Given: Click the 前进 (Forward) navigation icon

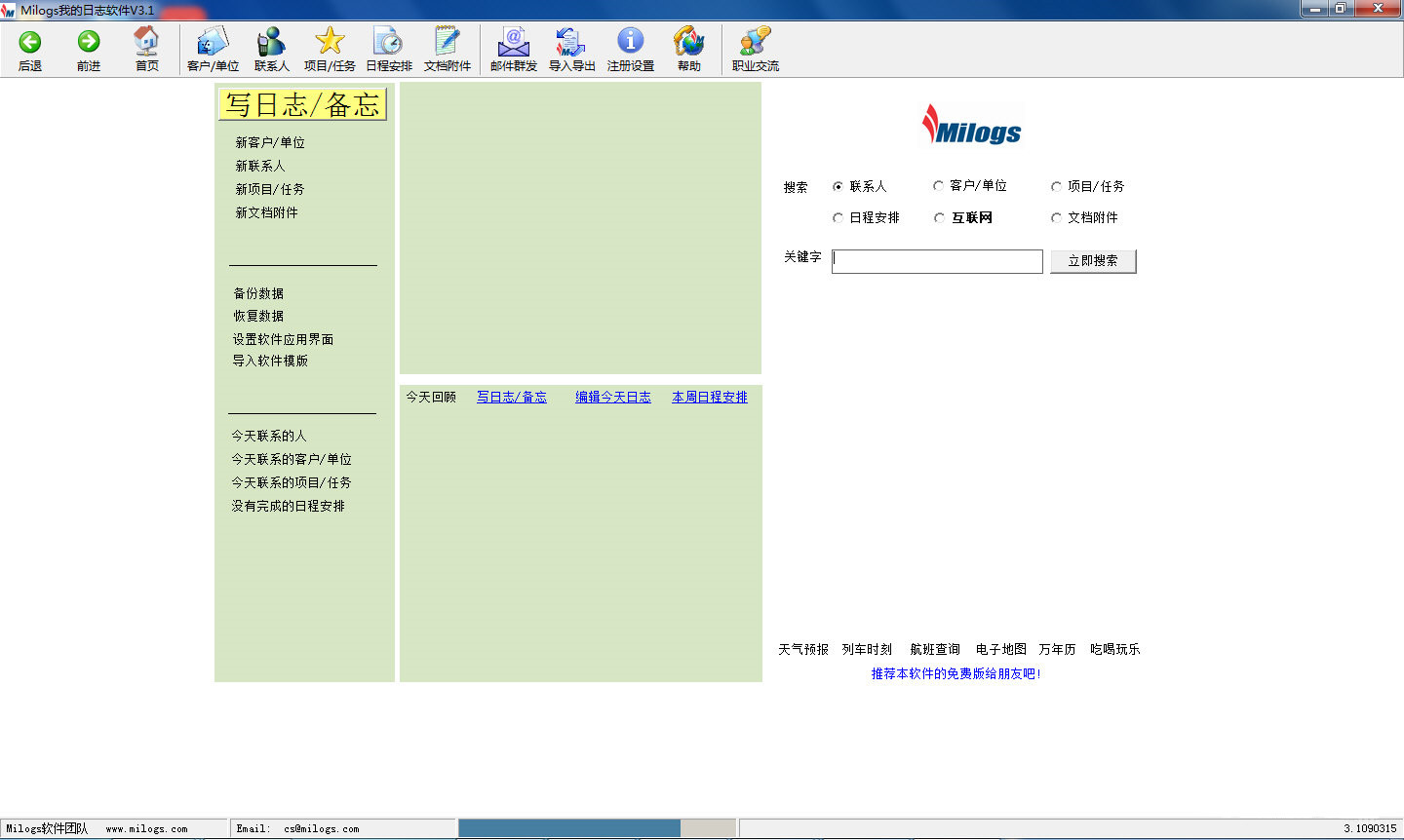Looking at the screenshot, I should tap(88, 47).
